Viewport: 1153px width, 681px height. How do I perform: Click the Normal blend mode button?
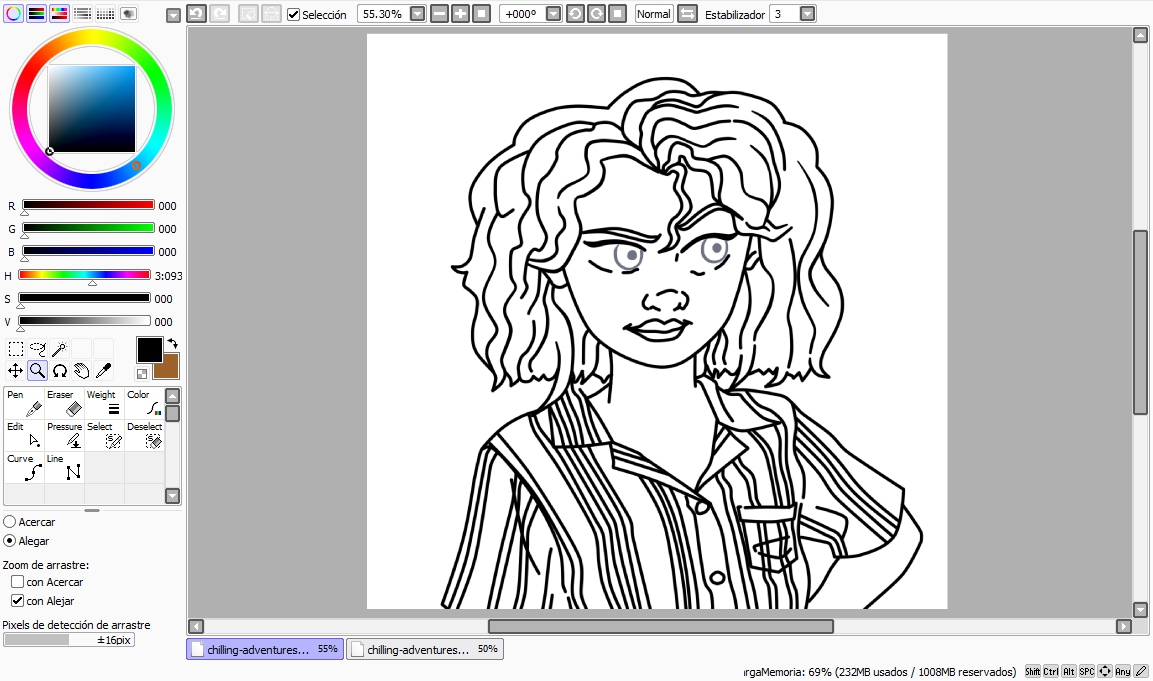(x=654, y=13)
